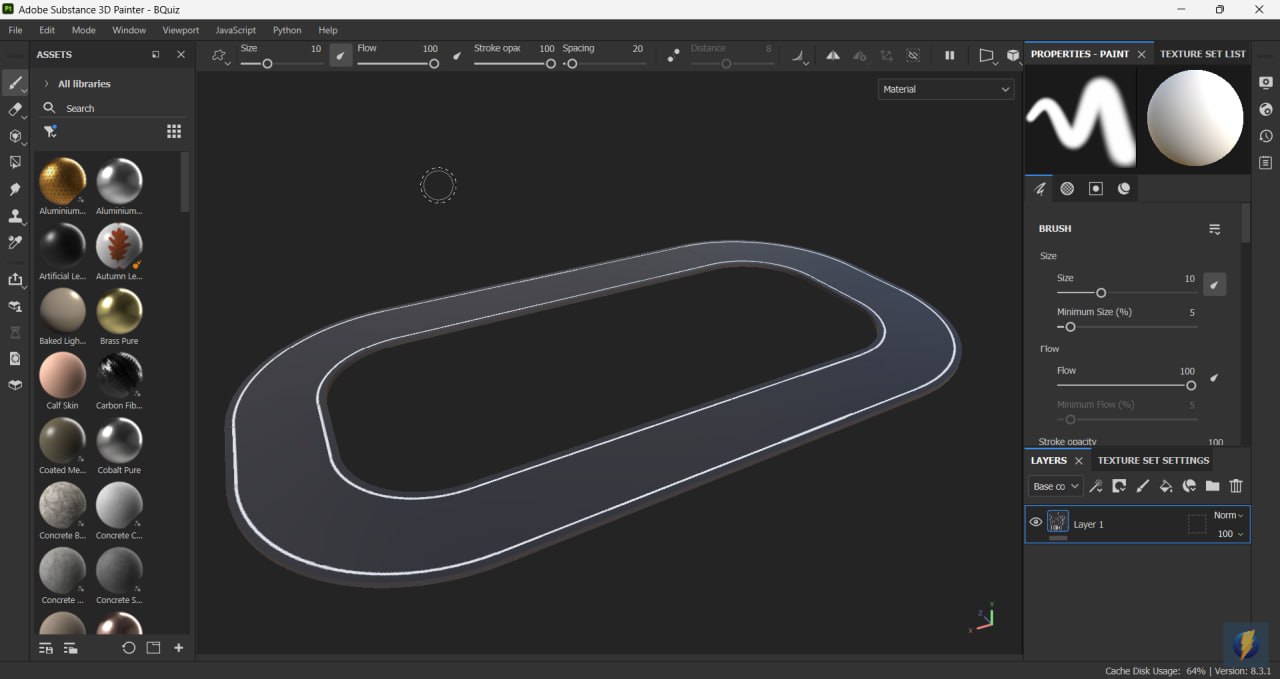Viewport: 1280px width, 679px height.
Task: Add a fill layer in Layers panel
Action: point(1165,486)
